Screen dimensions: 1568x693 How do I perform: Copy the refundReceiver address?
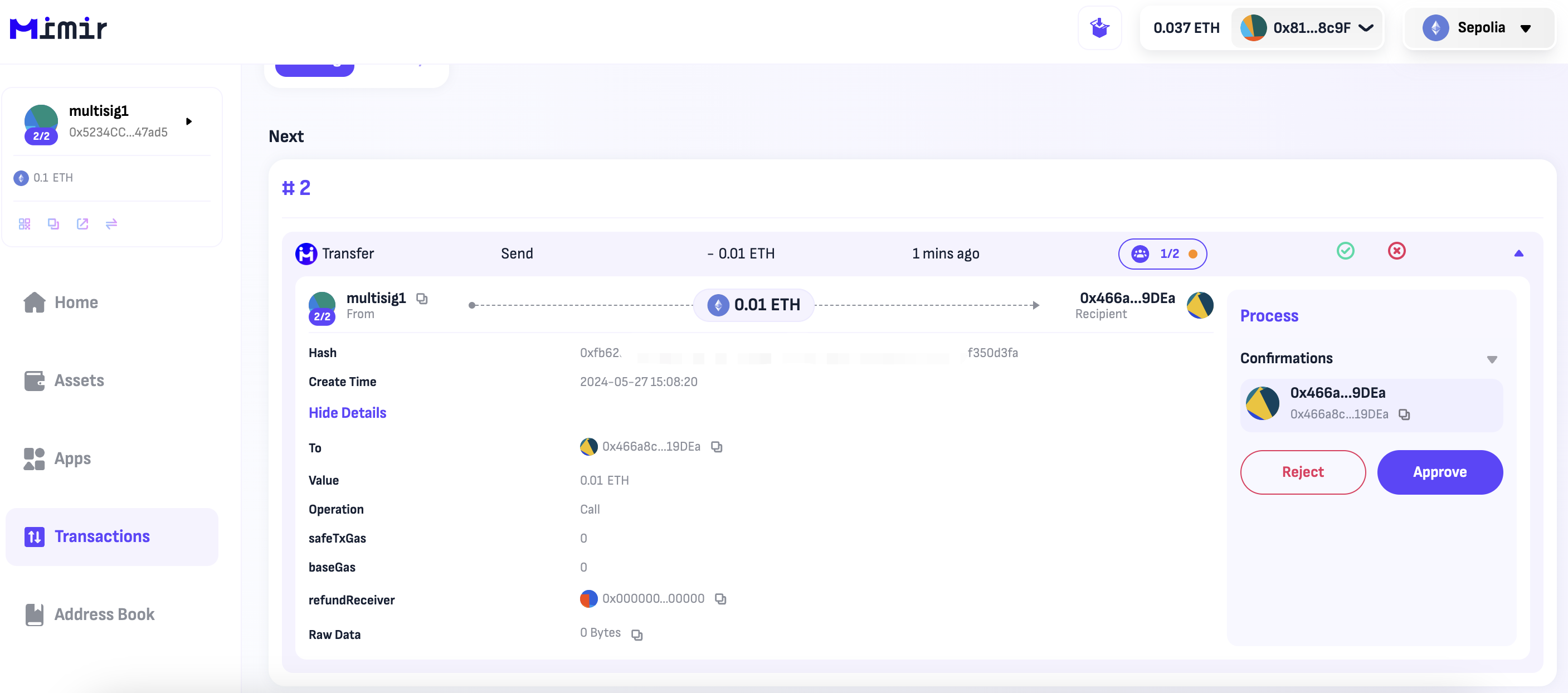pyautogui.click(x=720, y=599)
